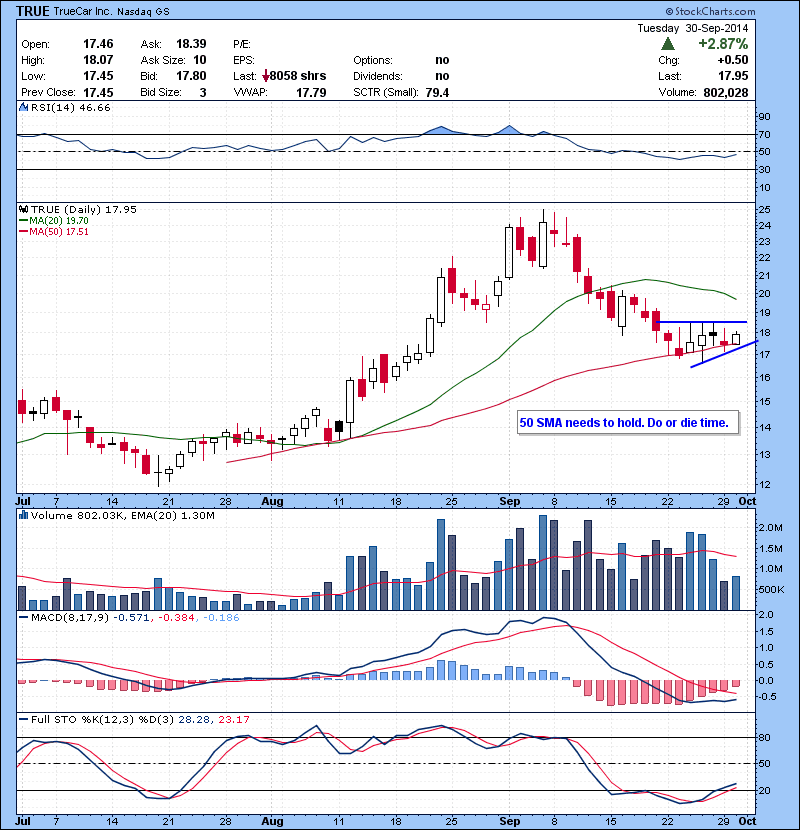Click the Open value 17.46
Screen dimensions: 800x830
click(98, 44)
